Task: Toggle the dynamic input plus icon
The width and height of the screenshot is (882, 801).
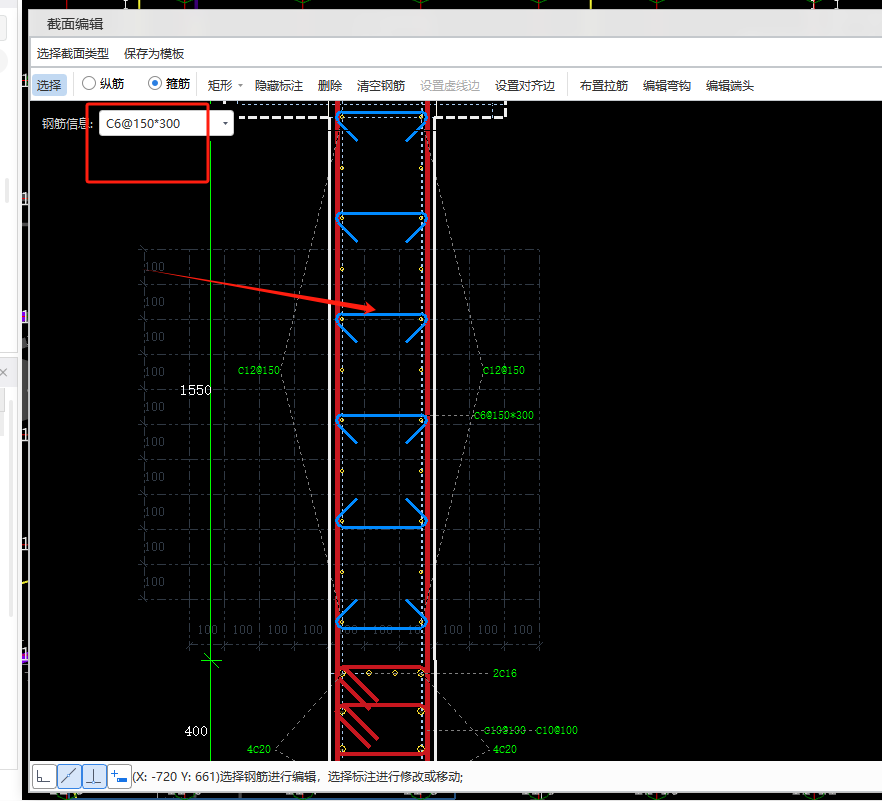Action: coord(119,777)
